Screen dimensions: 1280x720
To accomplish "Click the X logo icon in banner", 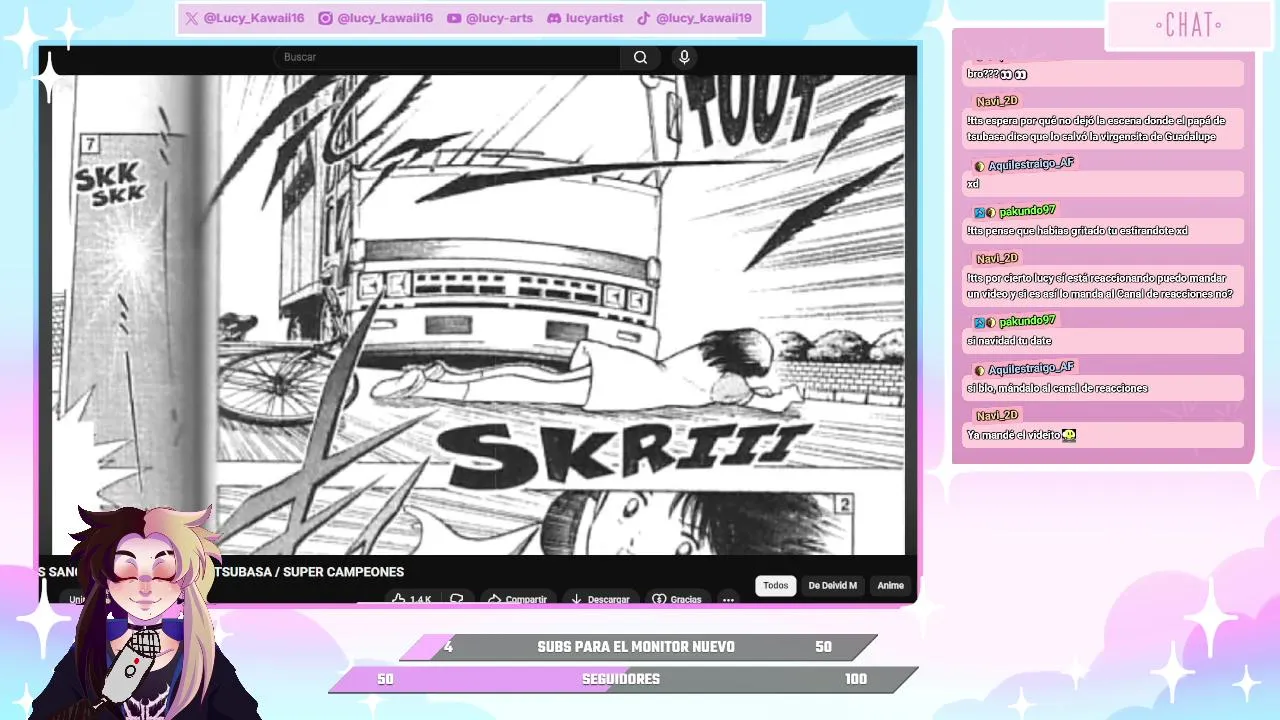I will pos(192,18).
